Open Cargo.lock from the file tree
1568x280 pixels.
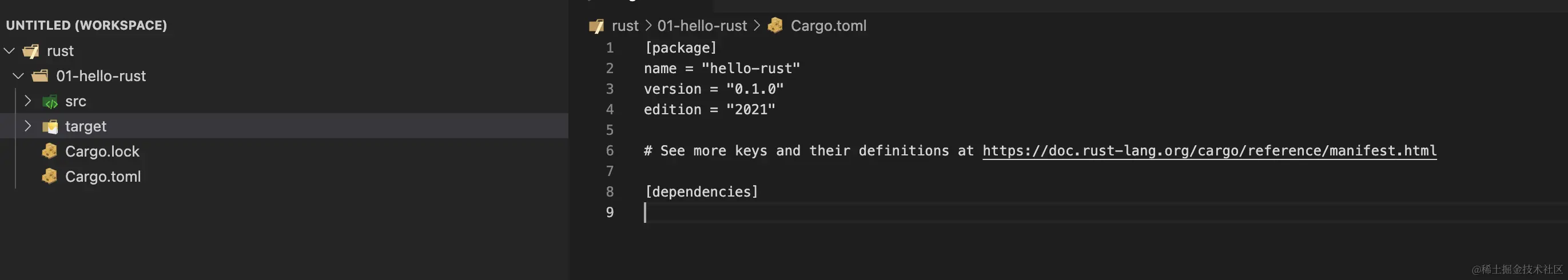tap(102, 151)
